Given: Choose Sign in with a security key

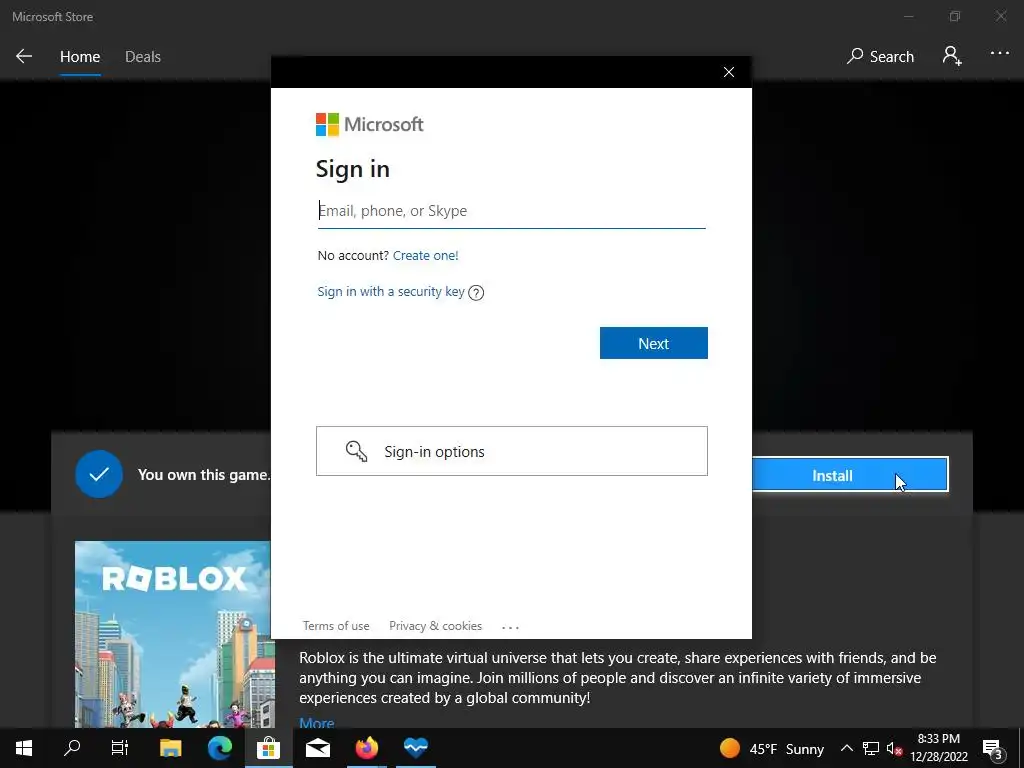Looking at the screenshot, I should [x=391, y=291].
